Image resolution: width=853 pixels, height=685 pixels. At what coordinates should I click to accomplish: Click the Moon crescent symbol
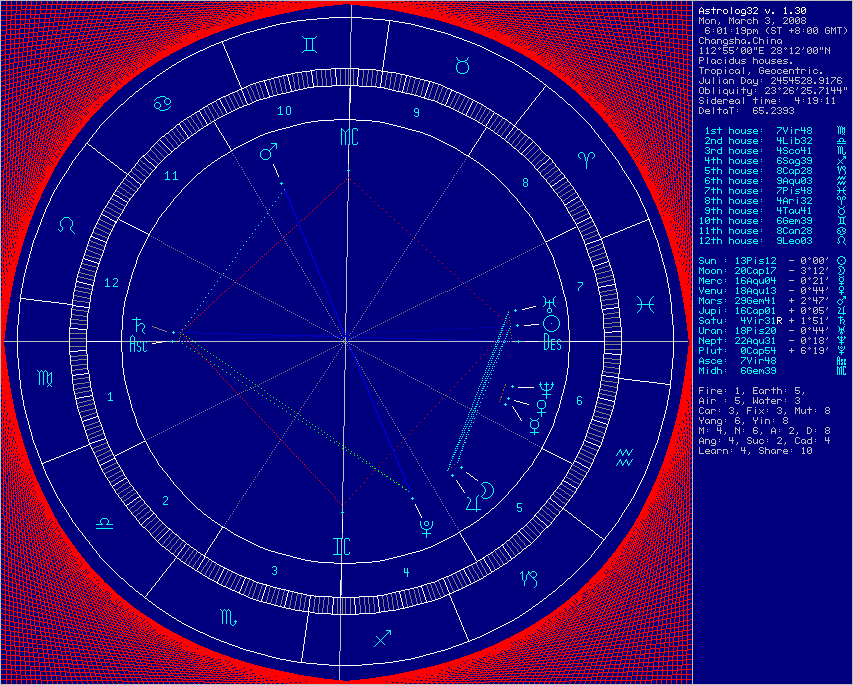point(489,489)
